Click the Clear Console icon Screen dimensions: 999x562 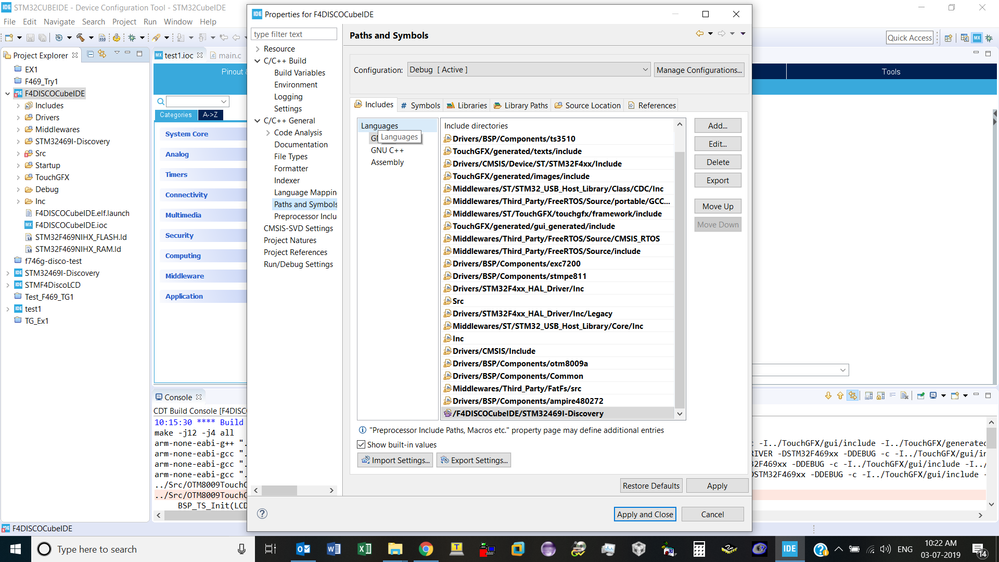(904, 396)
